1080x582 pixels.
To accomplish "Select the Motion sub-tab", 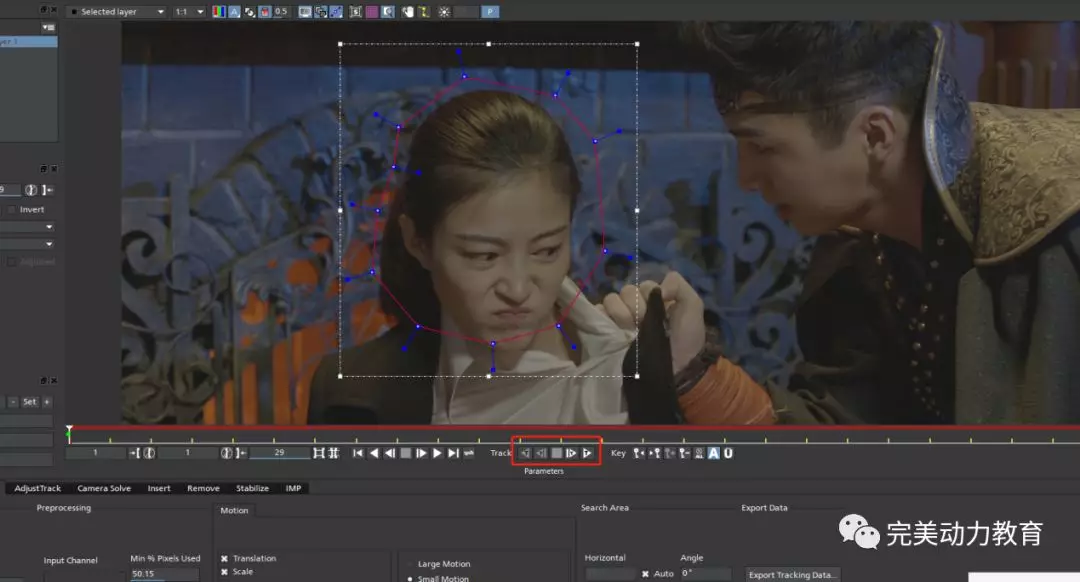I will pyautogui.click(x=234, y=510).
